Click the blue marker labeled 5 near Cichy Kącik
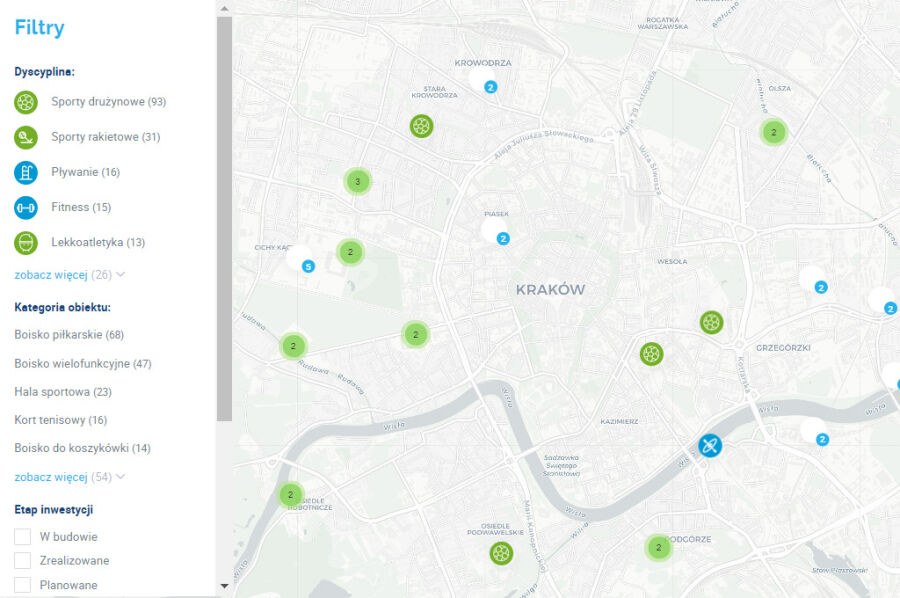Image resolution: width=900 pixels, height=598 pixels. tap(308, 265)
